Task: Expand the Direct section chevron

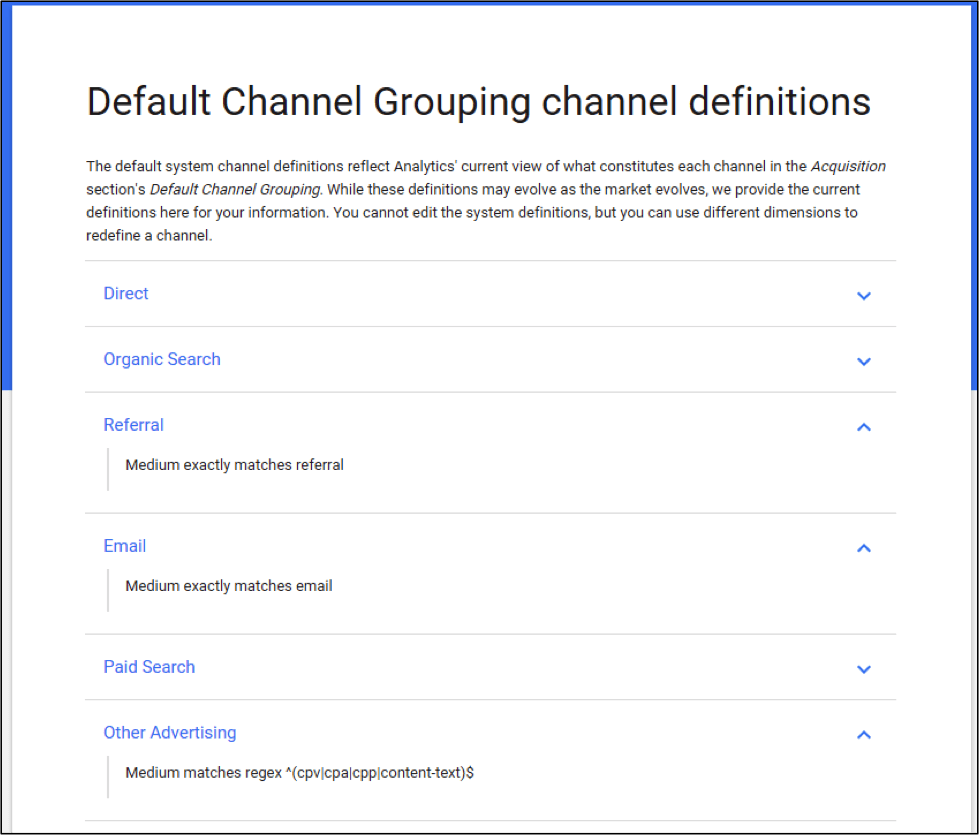Action: [x=863, y=295]
